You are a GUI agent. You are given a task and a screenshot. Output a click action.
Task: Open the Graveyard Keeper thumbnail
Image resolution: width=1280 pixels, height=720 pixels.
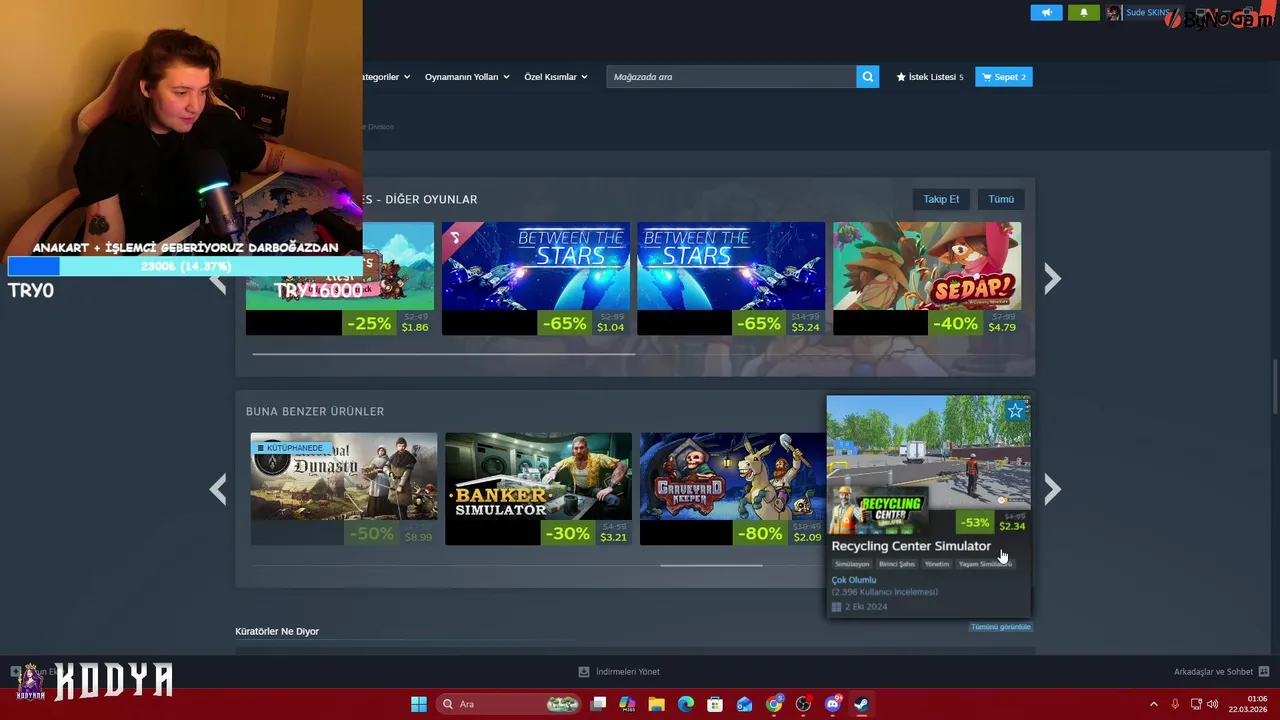point(733,477)
